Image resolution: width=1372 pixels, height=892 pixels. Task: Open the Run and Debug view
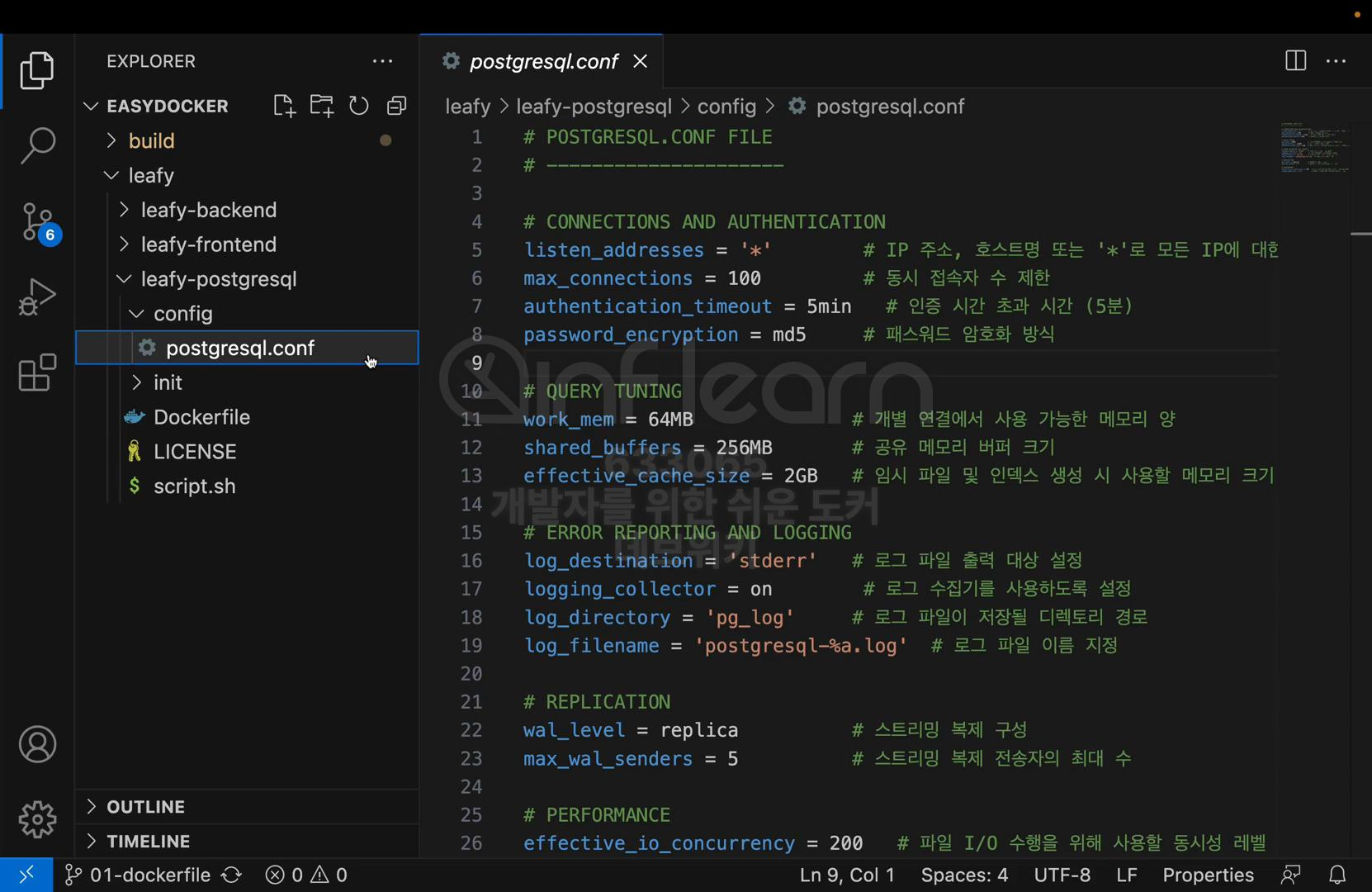click(37, 297)
